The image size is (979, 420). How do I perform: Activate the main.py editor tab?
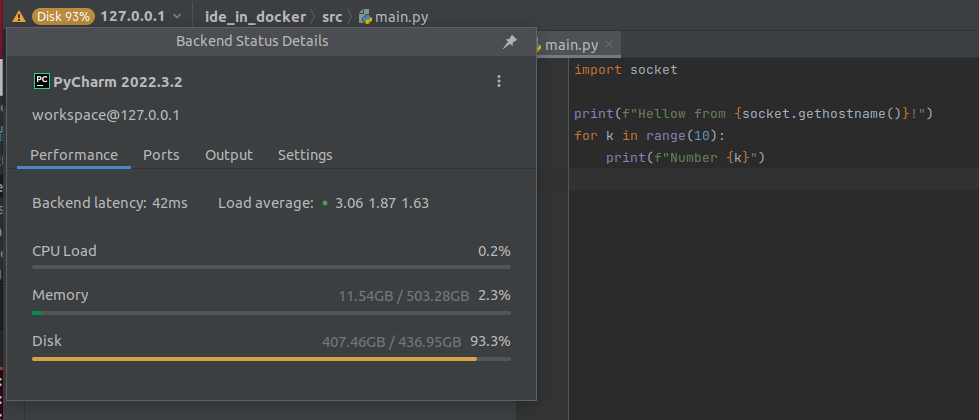tap(570, 45)
